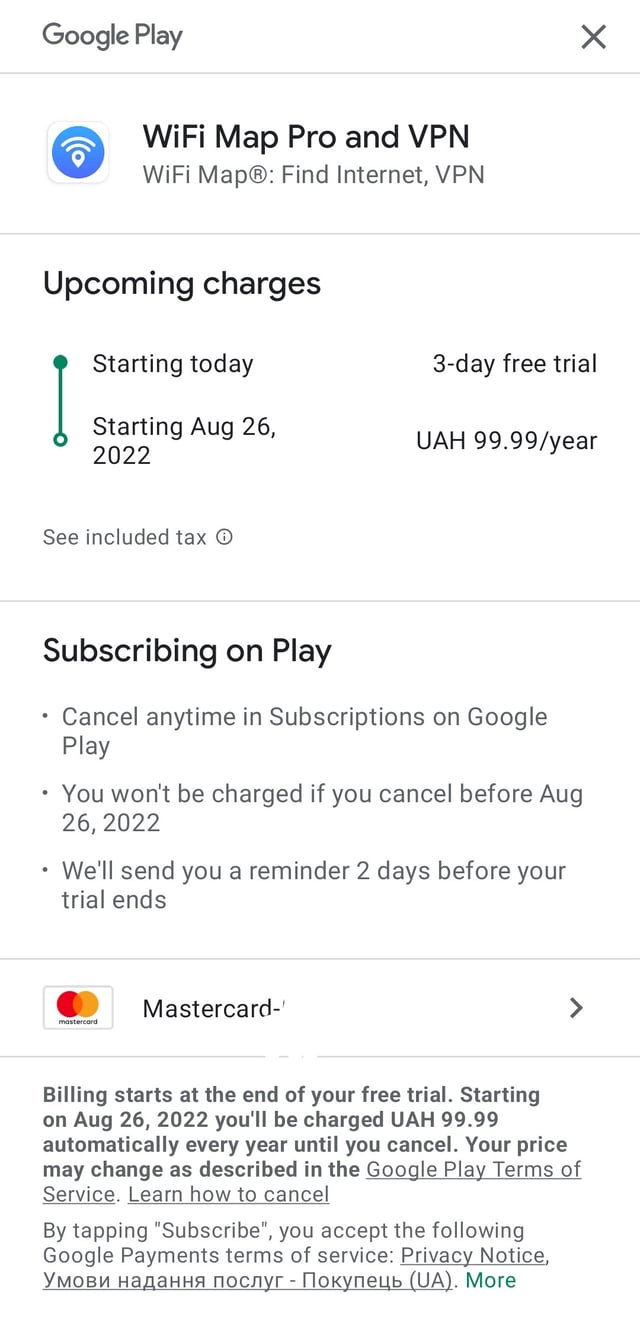Tap the Starting today timeline dot

click(x=60, y=362)
